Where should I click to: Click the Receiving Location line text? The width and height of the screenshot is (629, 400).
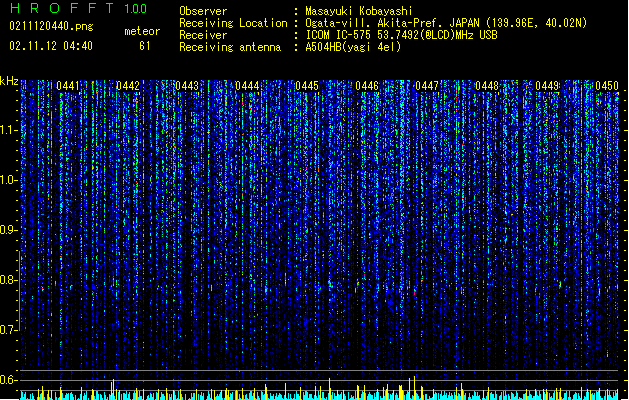coord(446,23)
